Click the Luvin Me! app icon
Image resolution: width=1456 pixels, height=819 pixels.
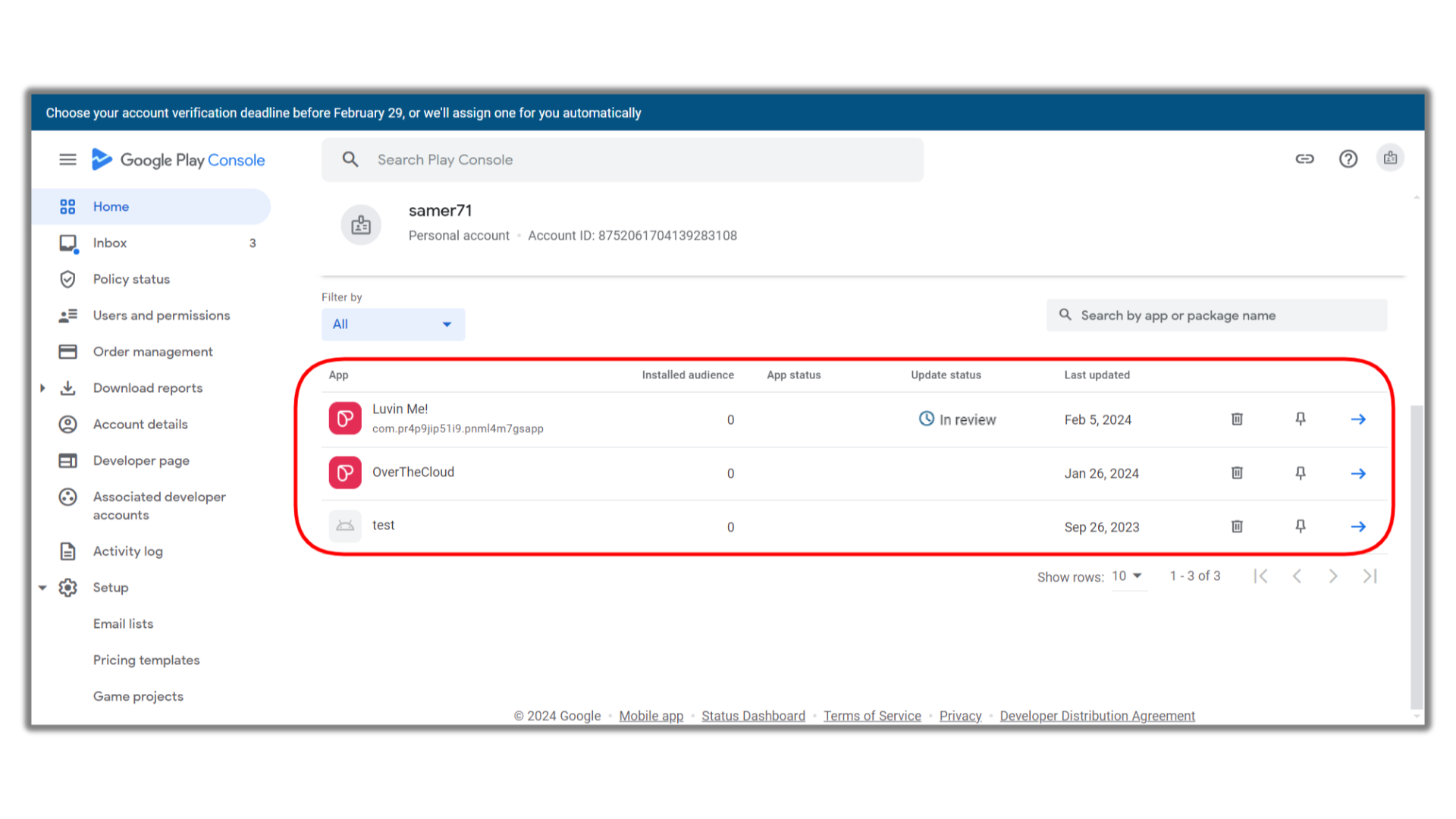345,419
